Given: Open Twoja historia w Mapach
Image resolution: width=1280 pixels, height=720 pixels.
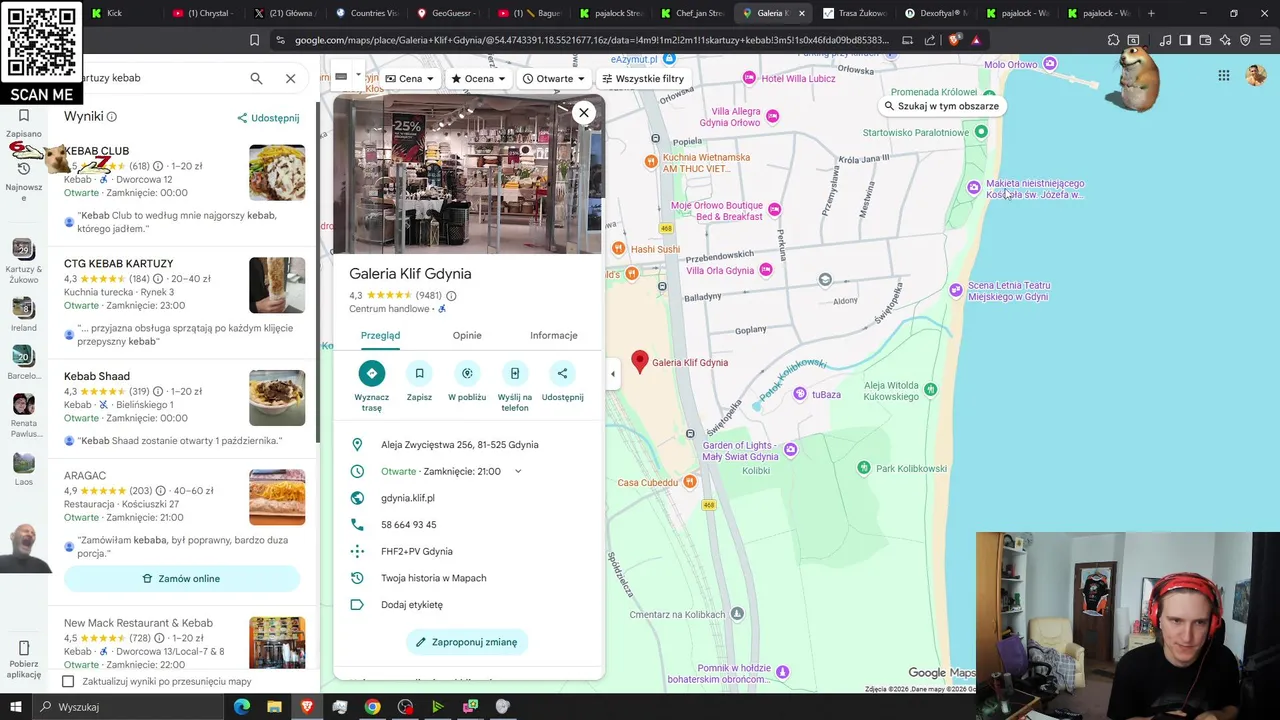Looking at the screenshot, I should [434, 578].
